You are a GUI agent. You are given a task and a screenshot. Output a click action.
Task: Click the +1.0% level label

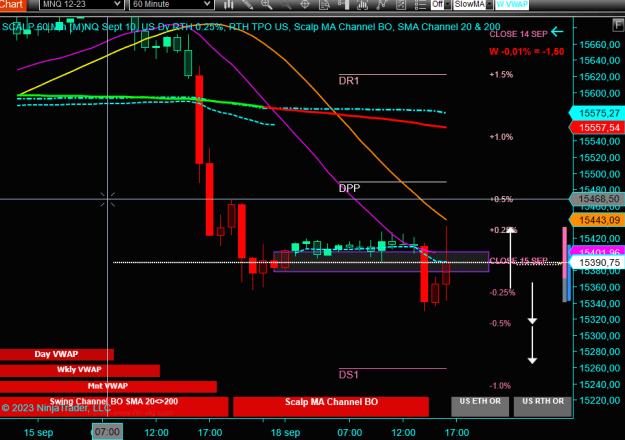point(501,137)
